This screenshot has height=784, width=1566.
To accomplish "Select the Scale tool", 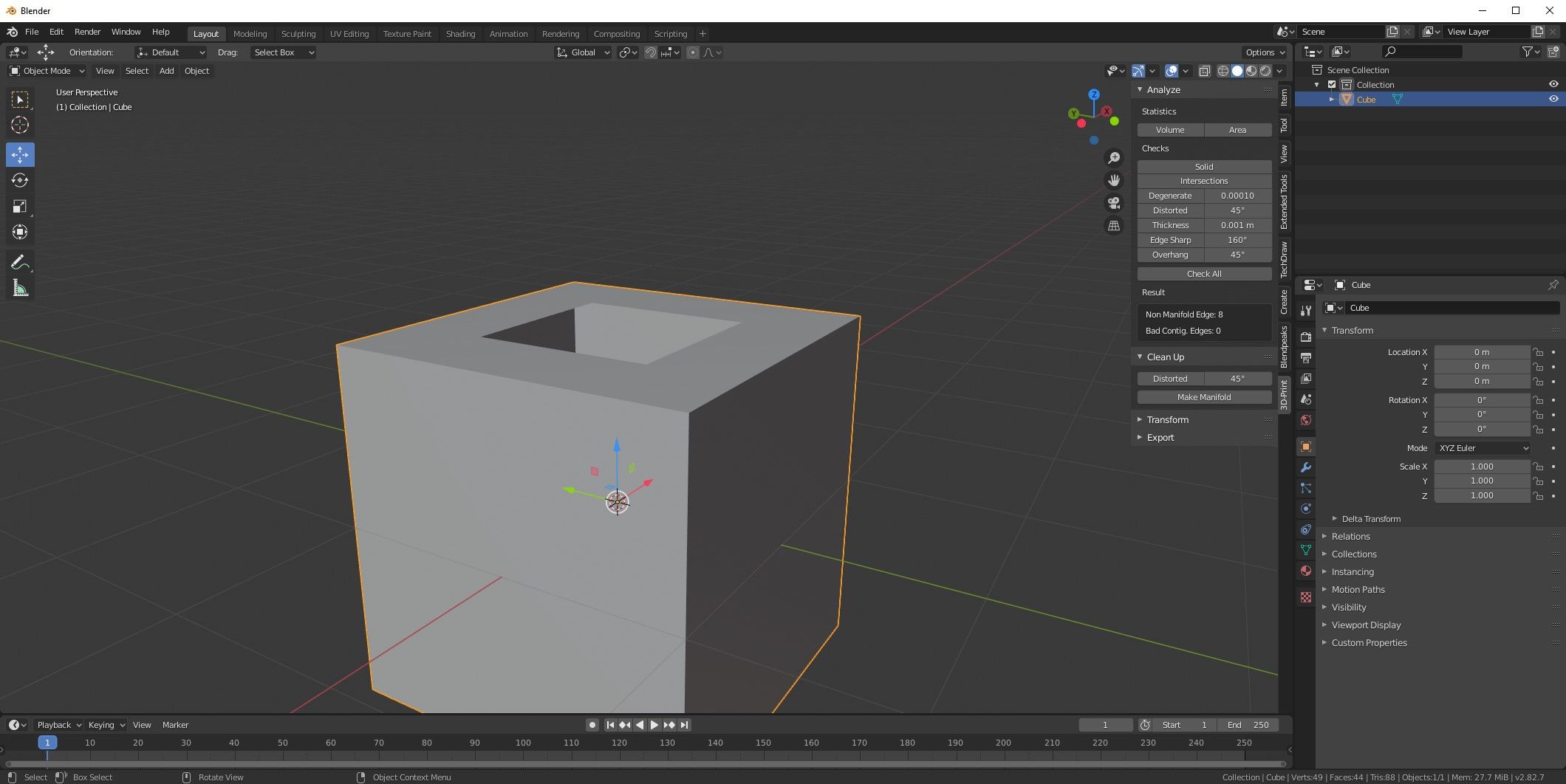I will [20, 206].
